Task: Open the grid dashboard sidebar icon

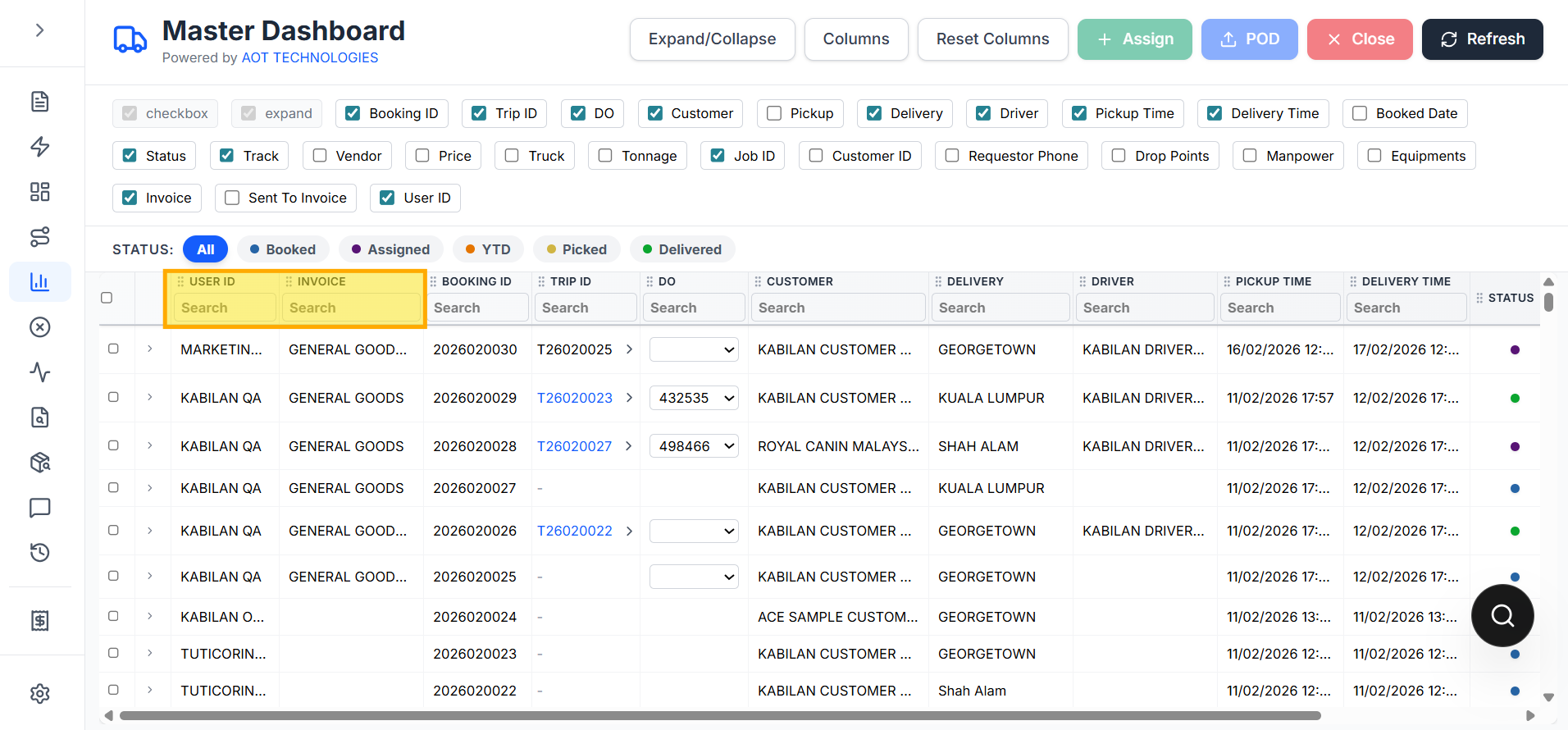Action: coord(39,192)
